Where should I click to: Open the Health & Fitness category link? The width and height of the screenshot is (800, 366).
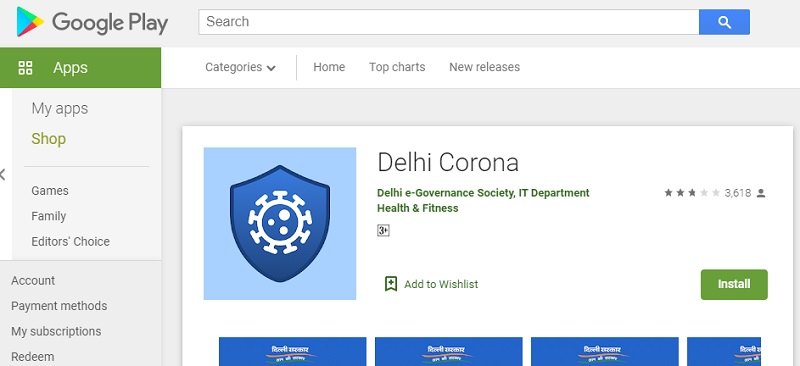[x=417, y=208]
